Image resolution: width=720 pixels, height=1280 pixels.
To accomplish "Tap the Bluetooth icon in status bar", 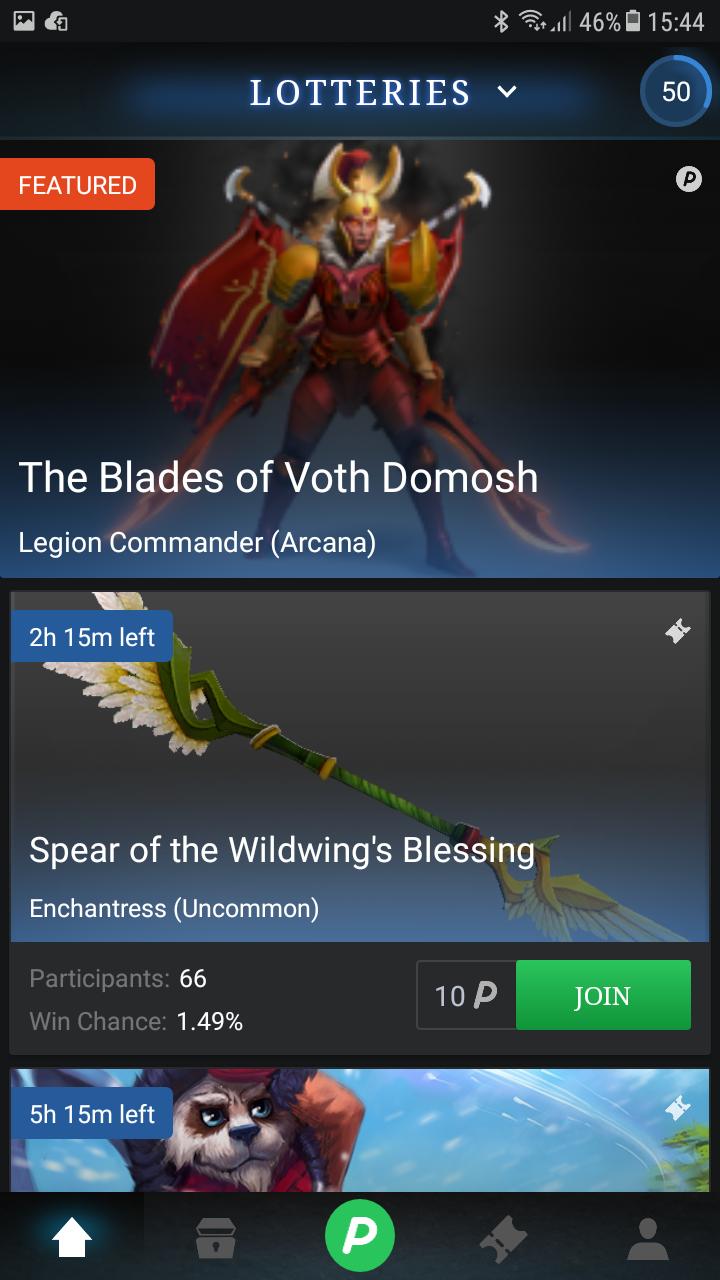I will pyautogui.click(x=501, y=21).
